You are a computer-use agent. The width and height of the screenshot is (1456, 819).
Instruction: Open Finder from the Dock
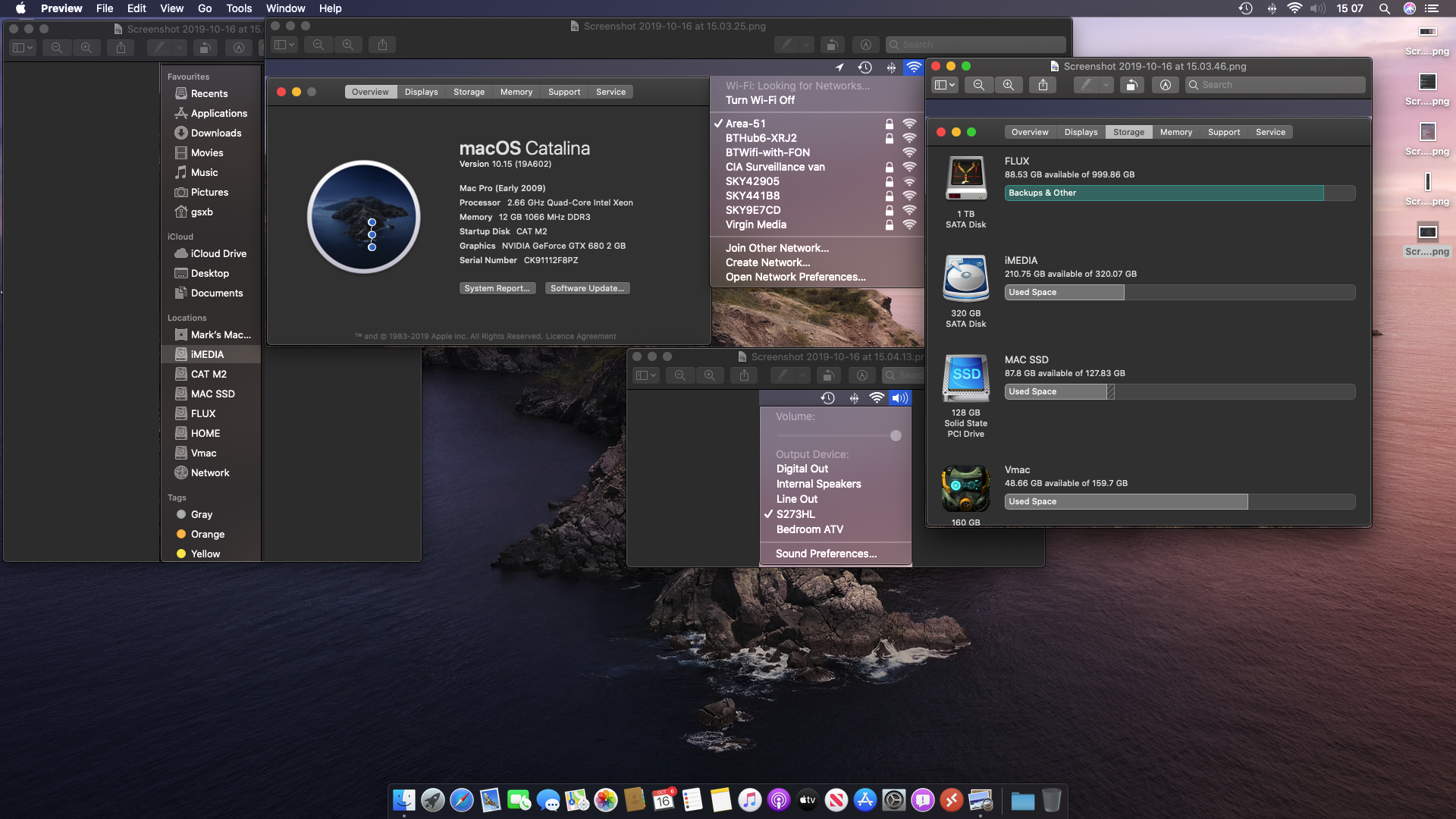403,800
